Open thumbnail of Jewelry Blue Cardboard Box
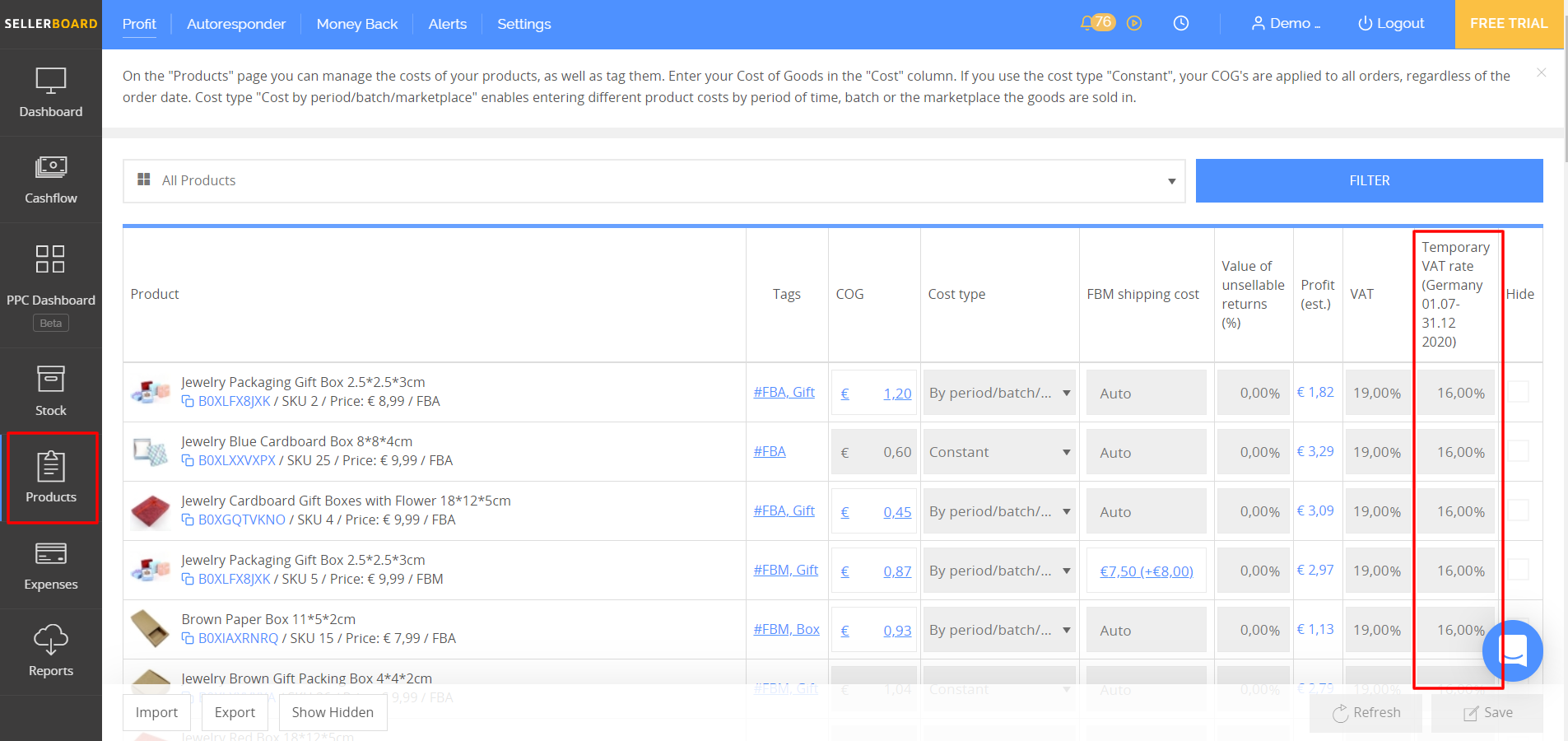This screenshot has width=1568, height=741. point(151,451)
